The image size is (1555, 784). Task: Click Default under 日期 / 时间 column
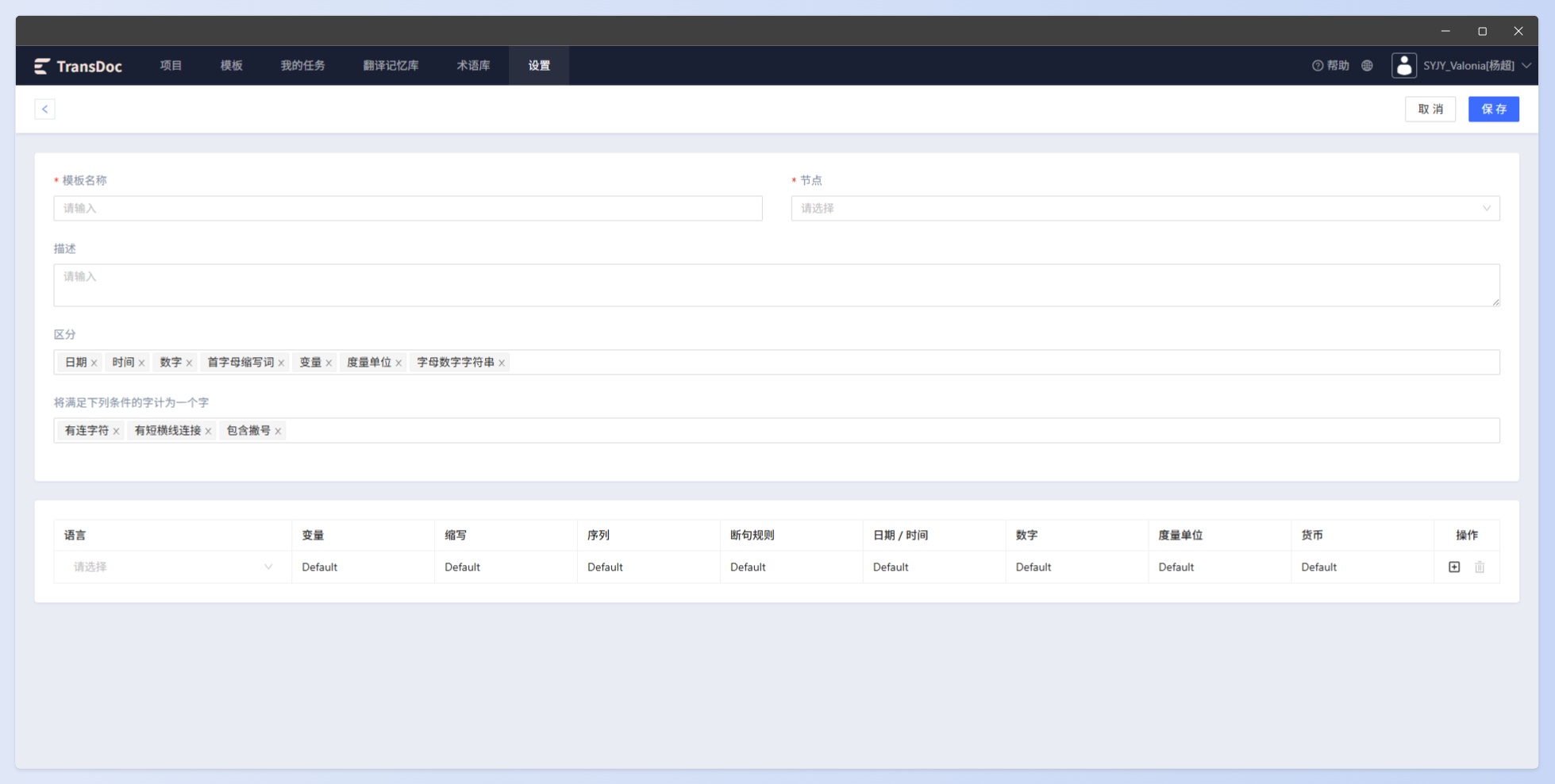click(891, 567)
